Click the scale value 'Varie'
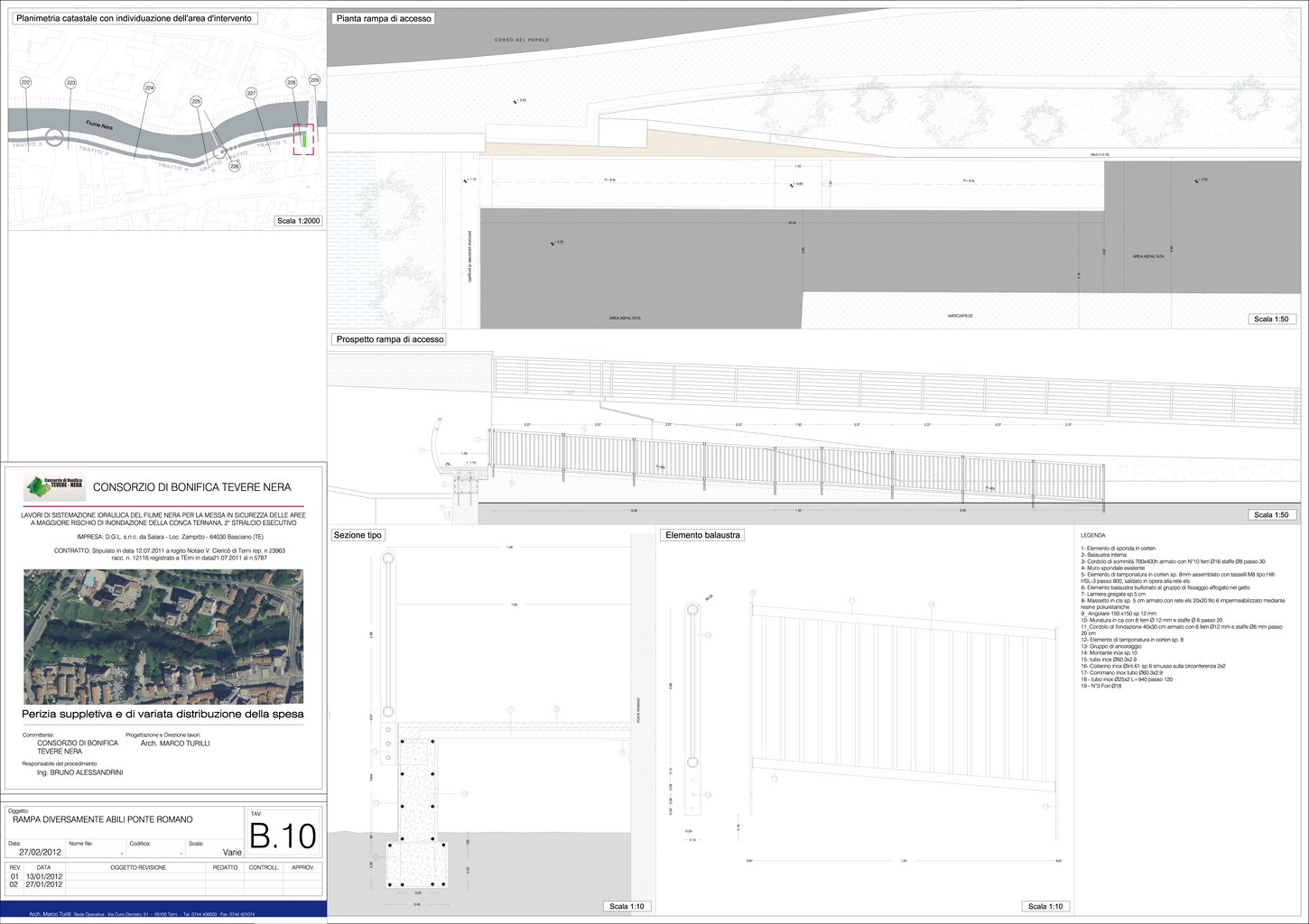The width and height of the screenshot is (1309, 924). (x=231, y=851)
